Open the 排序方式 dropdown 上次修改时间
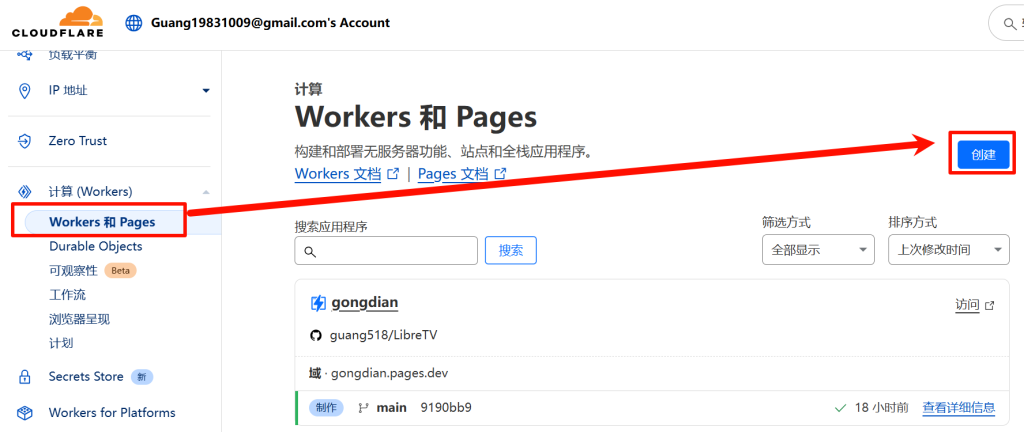Viewport: 1024px width, 432px height. [949, 250]
